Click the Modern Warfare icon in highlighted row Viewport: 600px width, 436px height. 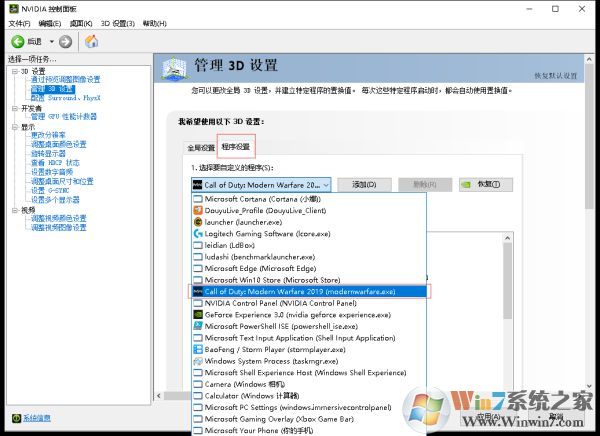tap(198, 291)
